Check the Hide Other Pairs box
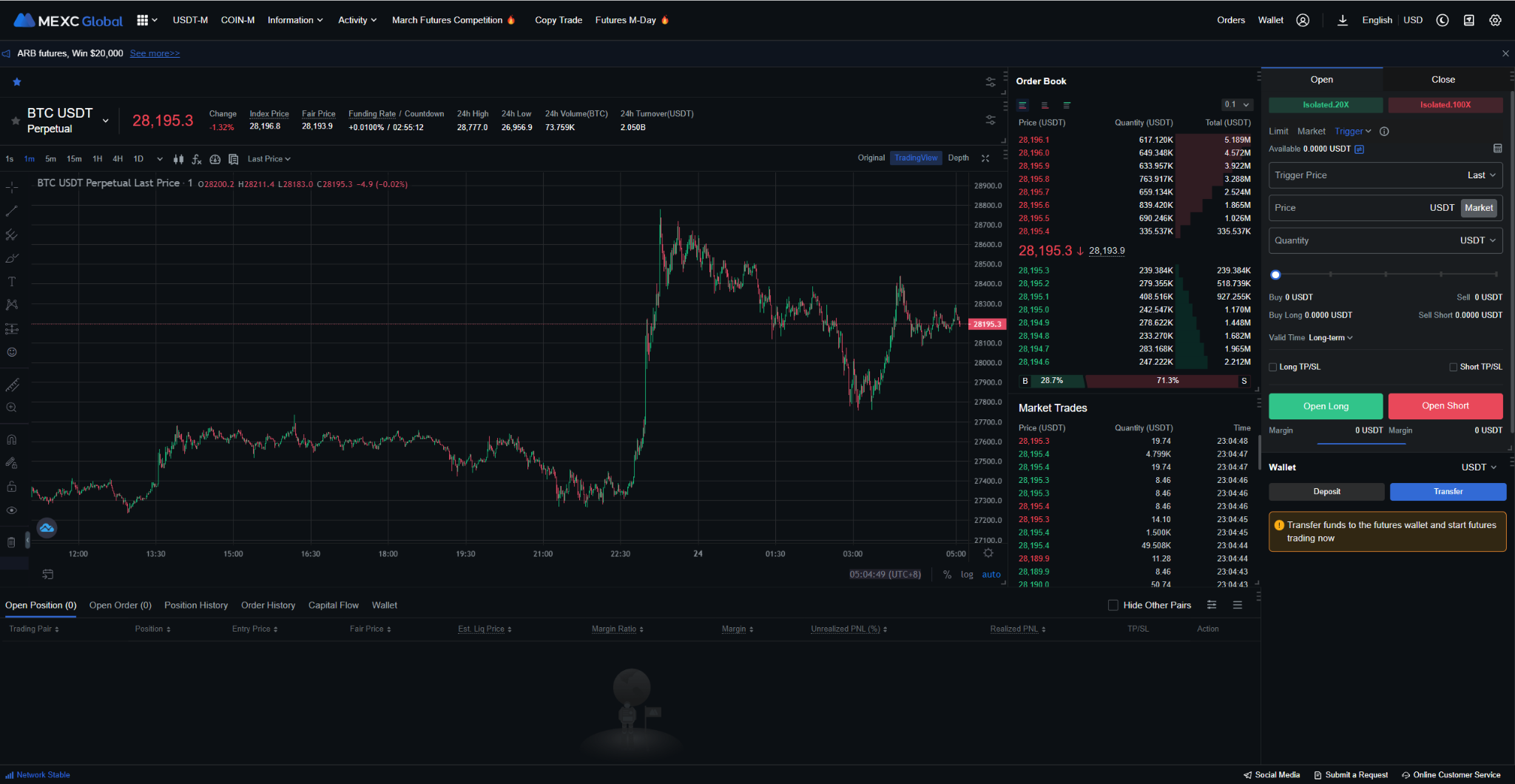Screen dimensions: 1515x784 pyautogui.click(x=1113, y=605)
